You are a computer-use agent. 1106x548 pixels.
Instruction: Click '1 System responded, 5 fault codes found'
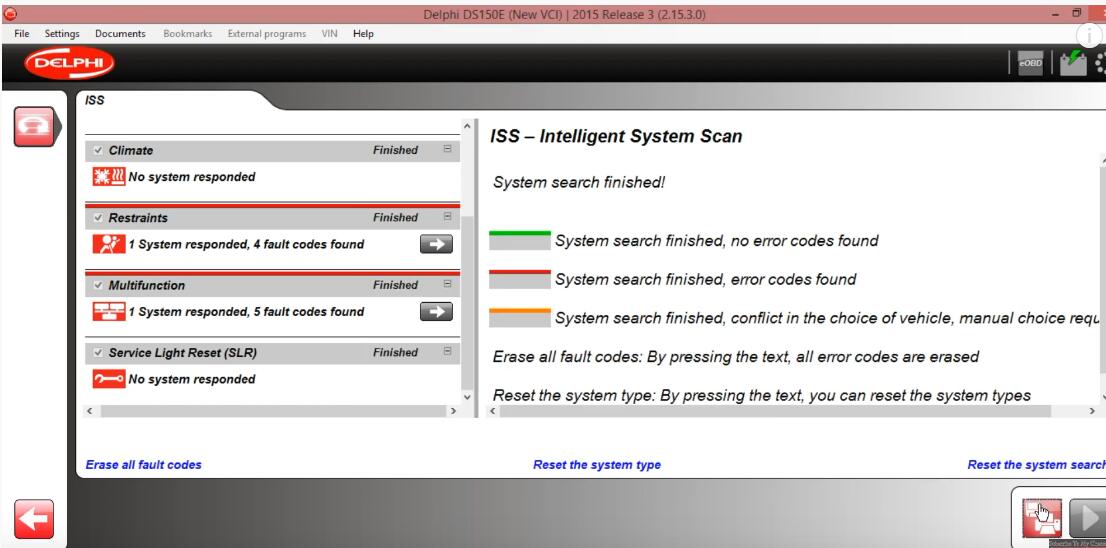click(246, 312)
